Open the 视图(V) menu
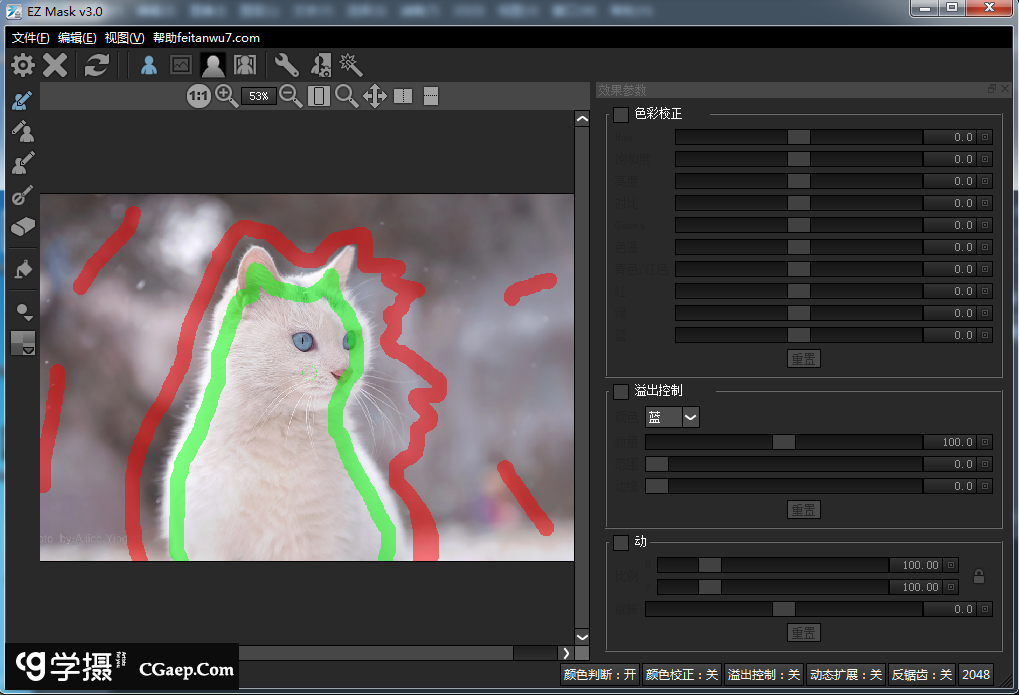 point(124,38)
